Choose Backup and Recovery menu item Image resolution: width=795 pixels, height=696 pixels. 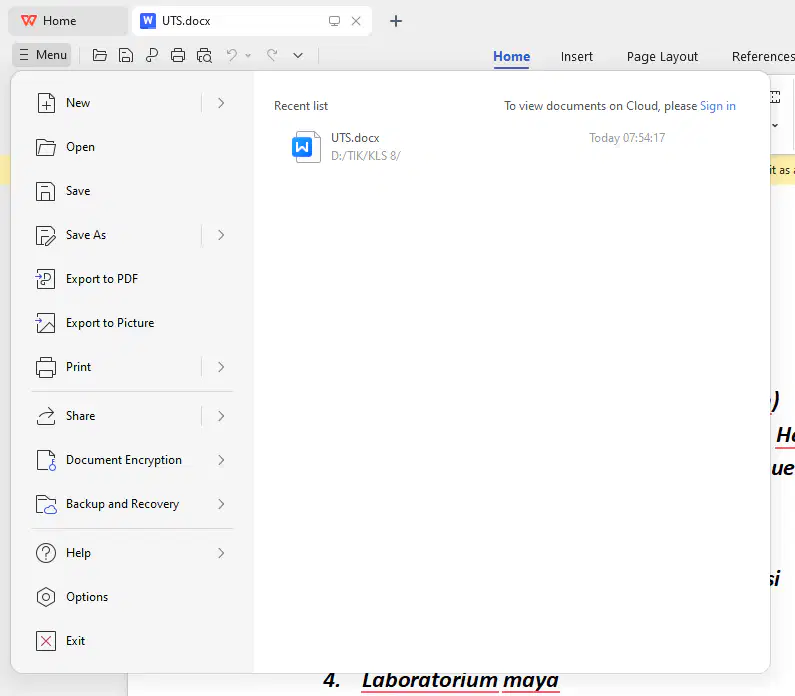pyautogui.click(x=132, y=504)
